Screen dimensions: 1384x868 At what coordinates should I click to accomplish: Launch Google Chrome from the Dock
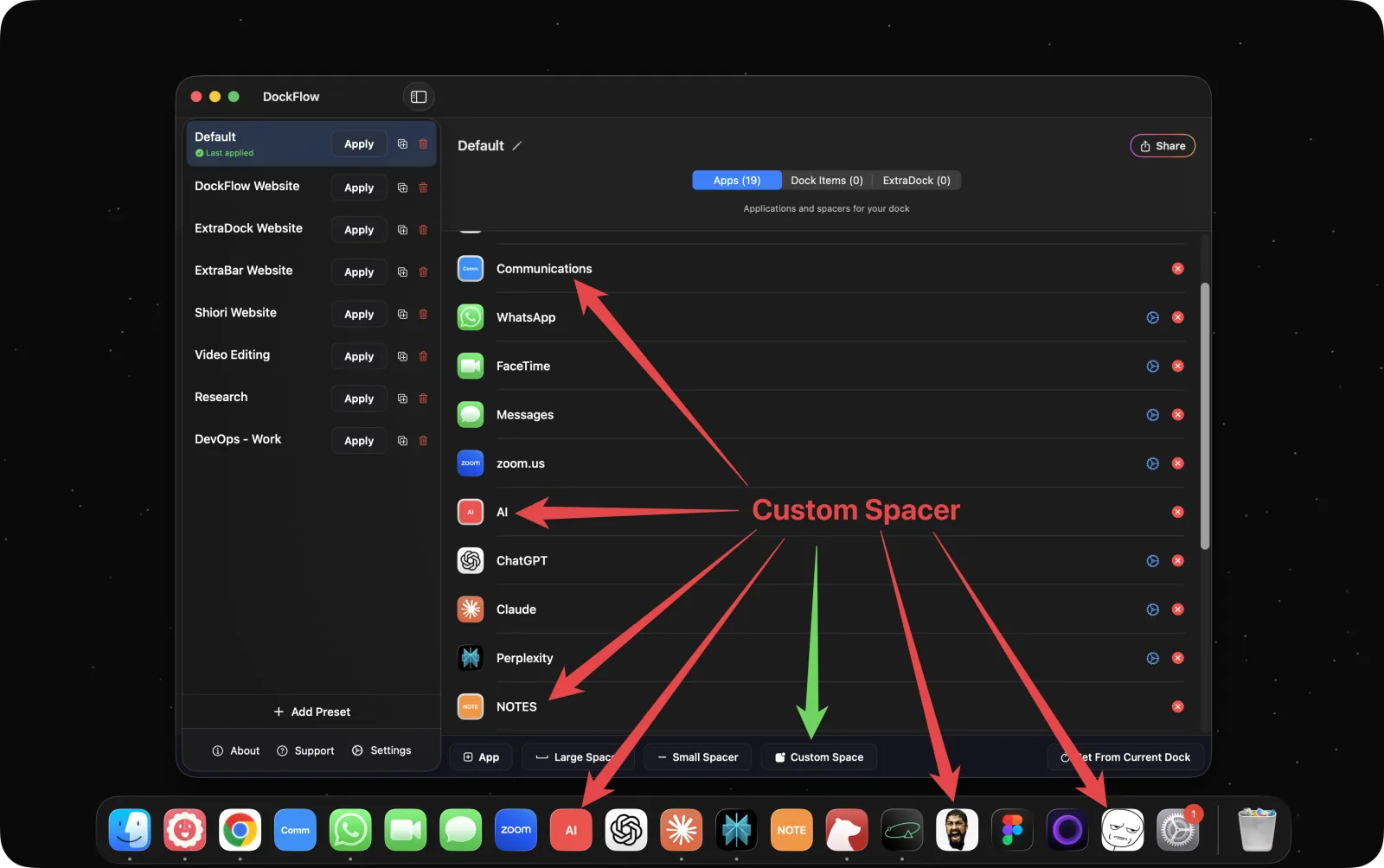240,830
